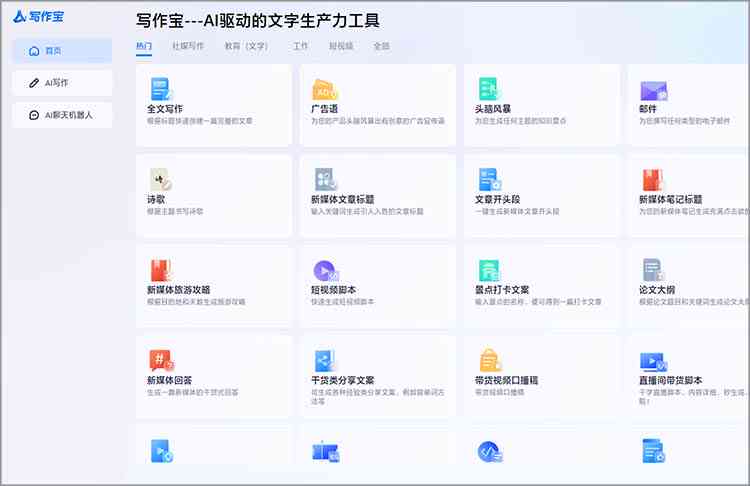Screen dimensions: 750x486
Task: Open the 诗歌 tool icon
Action: [x=161, y=179]
